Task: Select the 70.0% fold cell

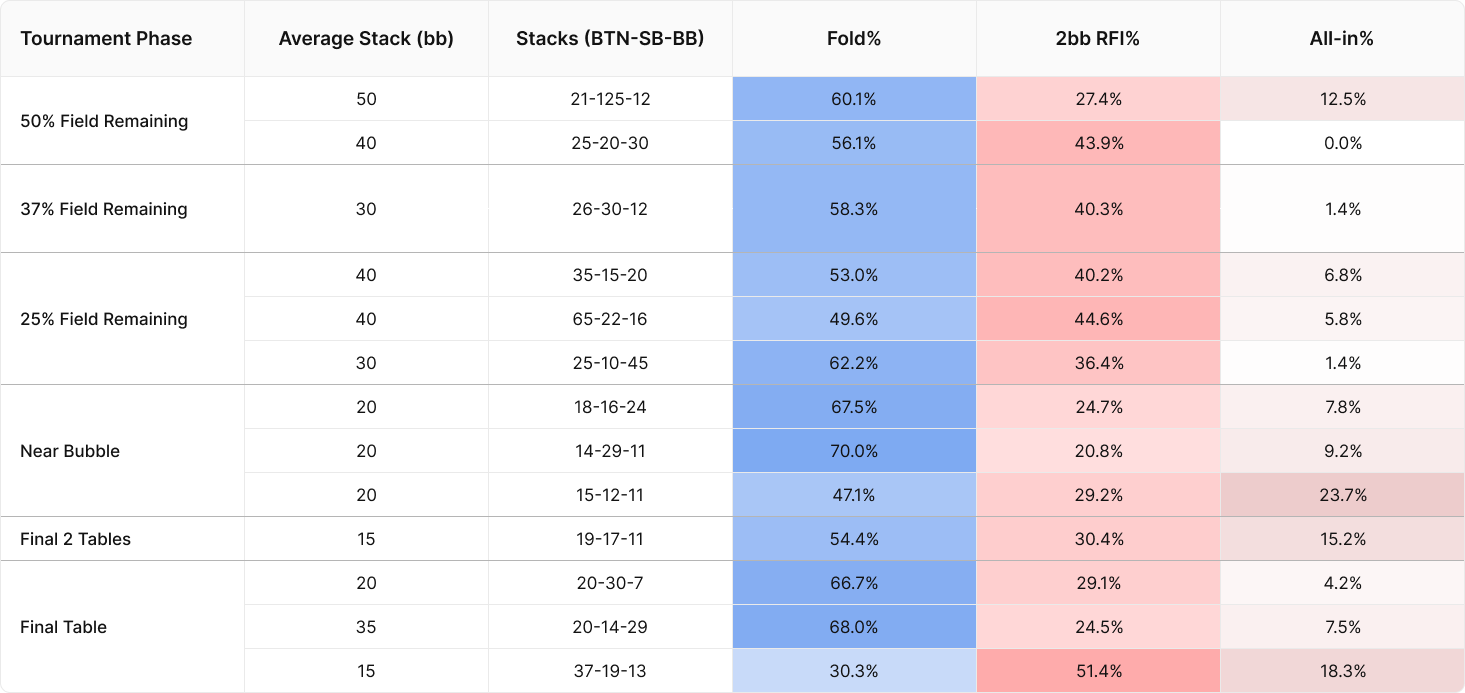Action: pyautogui.click(x=854, y=451)
